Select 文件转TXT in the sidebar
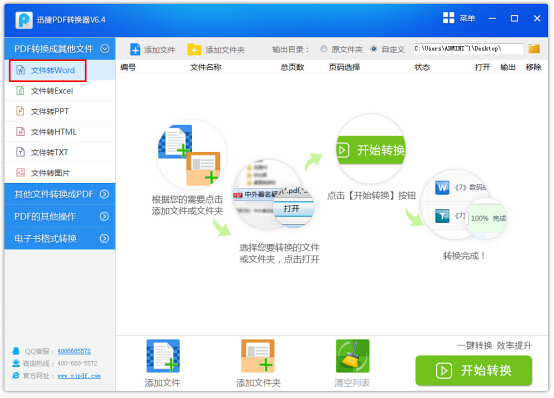The image size is (554, 398). tap(60, 152)
